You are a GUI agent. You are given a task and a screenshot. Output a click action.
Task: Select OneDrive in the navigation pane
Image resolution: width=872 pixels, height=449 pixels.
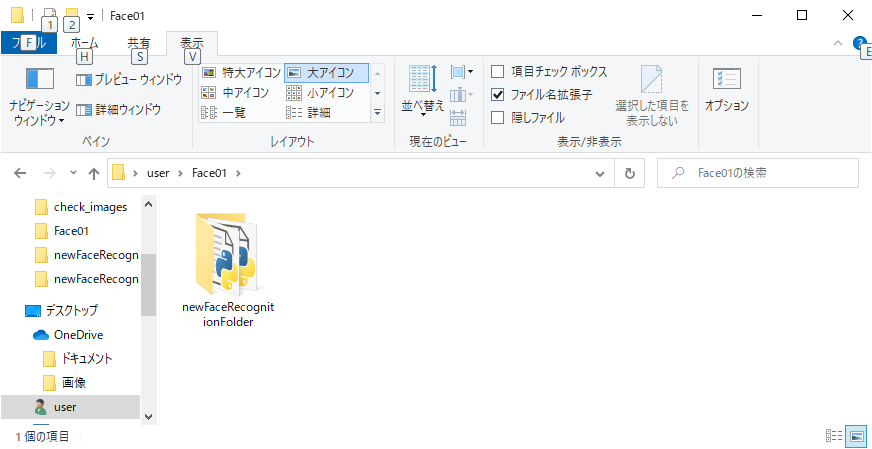pyautogui.click(x=67, y=335)
